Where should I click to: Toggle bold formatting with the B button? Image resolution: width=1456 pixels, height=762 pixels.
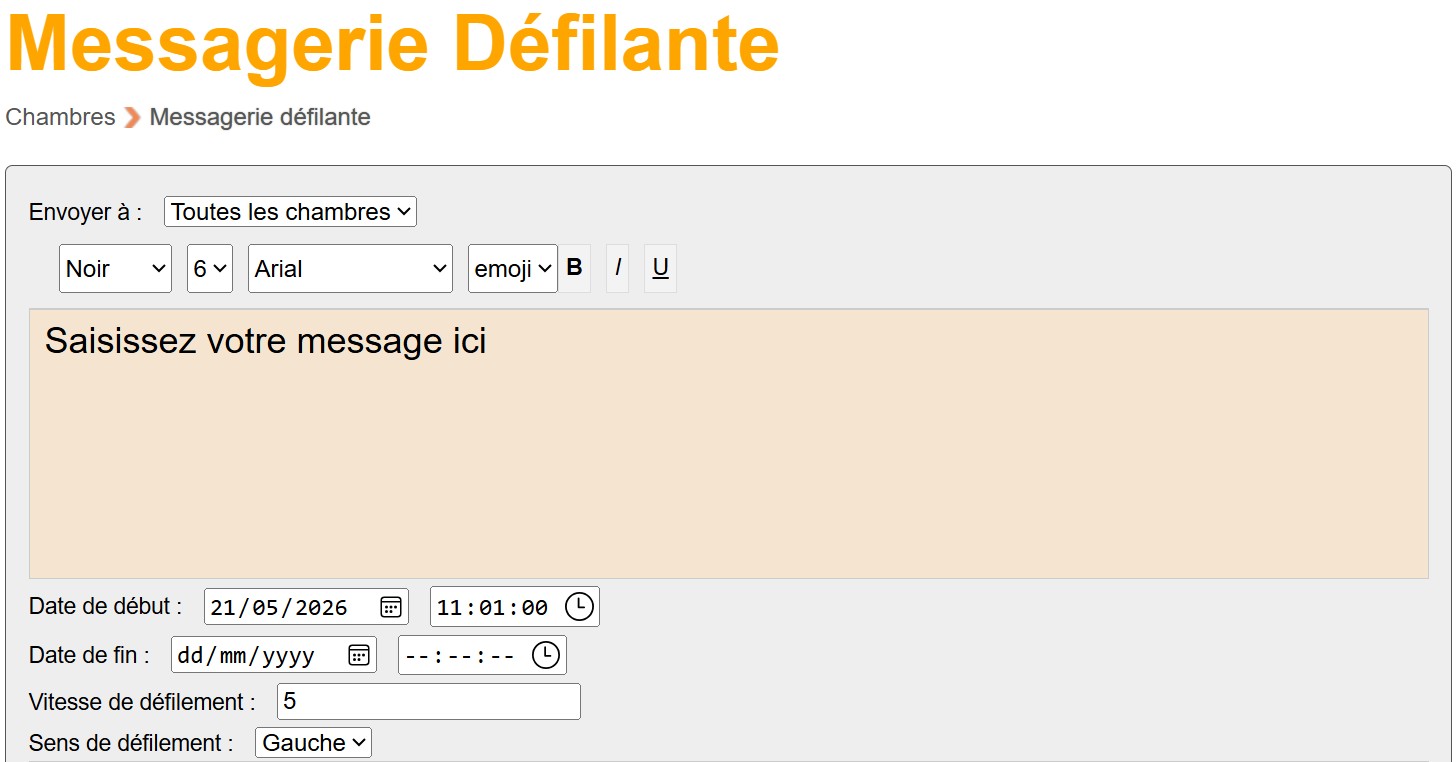coord(574,268)
